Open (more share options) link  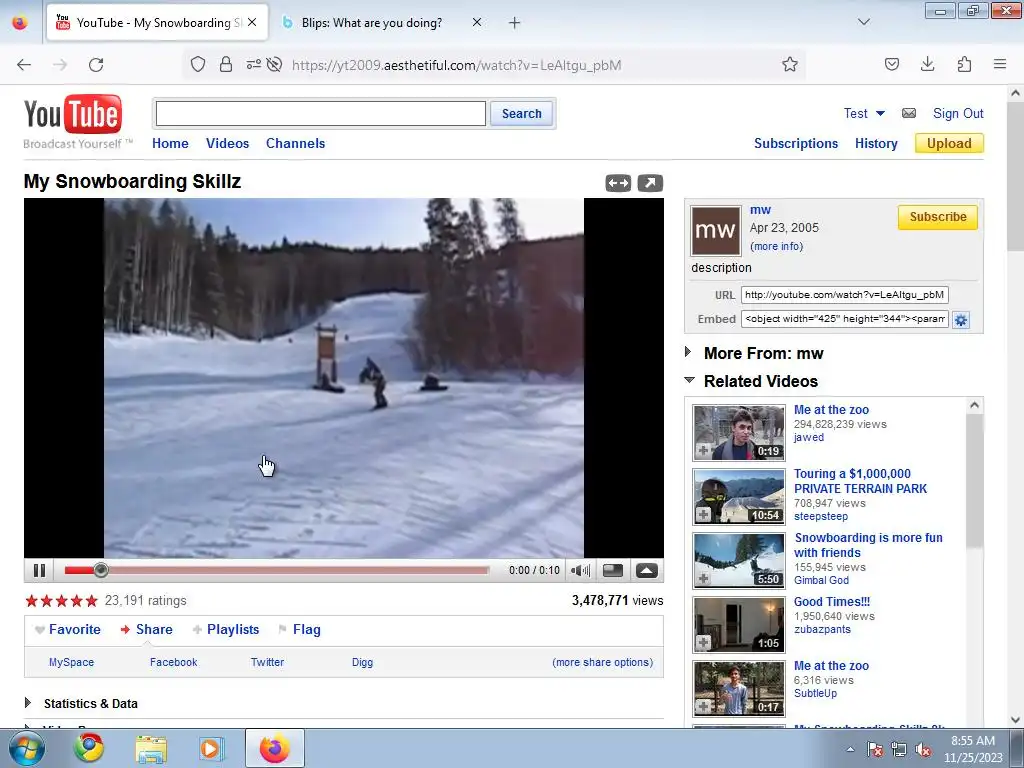coord(602,662)
